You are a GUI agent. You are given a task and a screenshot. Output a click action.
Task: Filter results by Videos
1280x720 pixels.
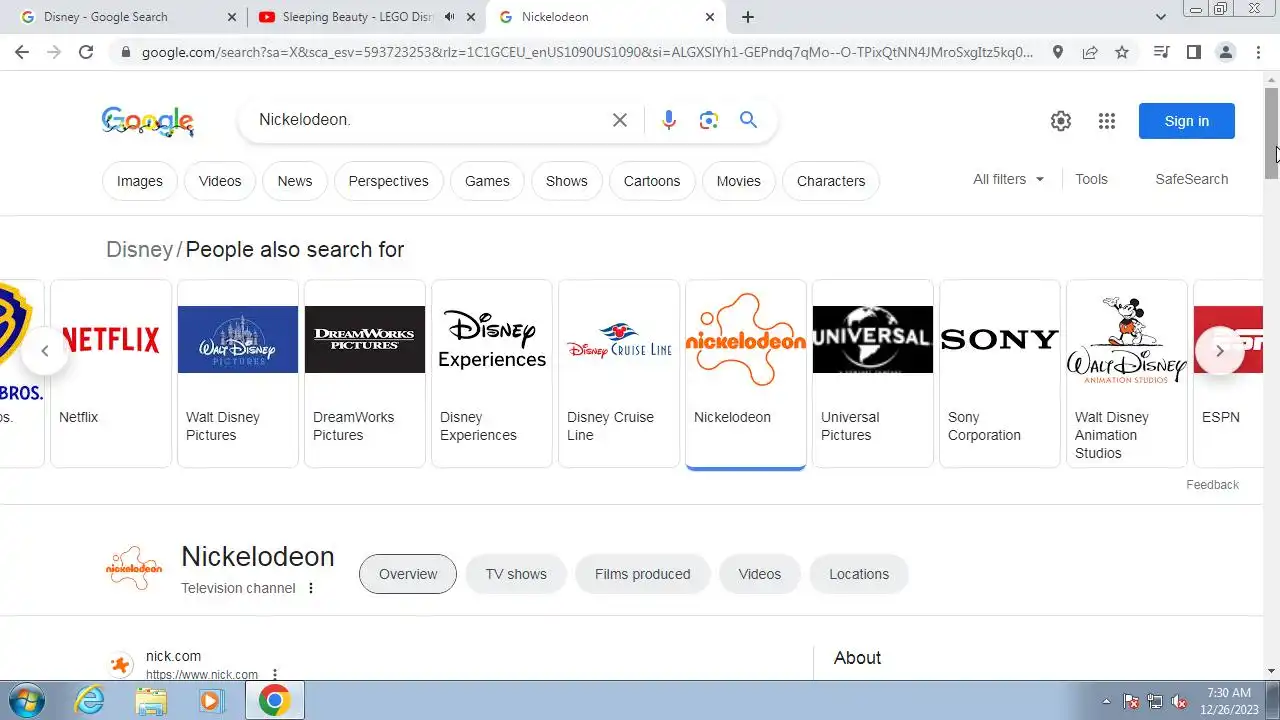220,181
